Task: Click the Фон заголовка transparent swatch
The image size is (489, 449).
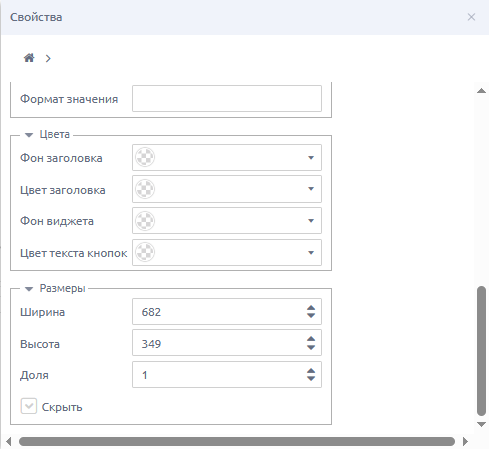Action: 145,157
